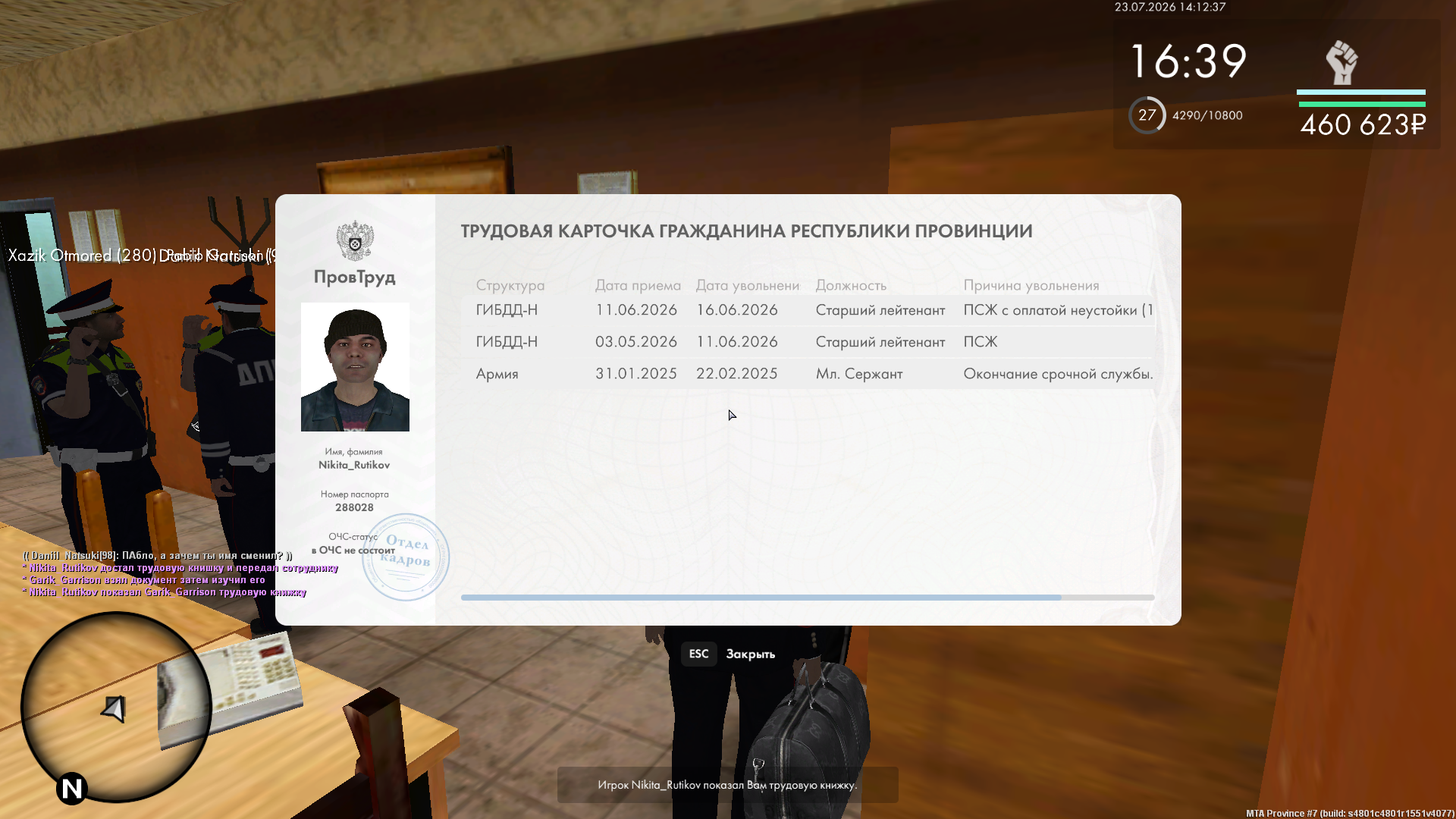Image resolution: width=1456 pixels, height=819 pixels.
Task: Click the experience counter 4290/10800
Action: (x=1207, y=115)
